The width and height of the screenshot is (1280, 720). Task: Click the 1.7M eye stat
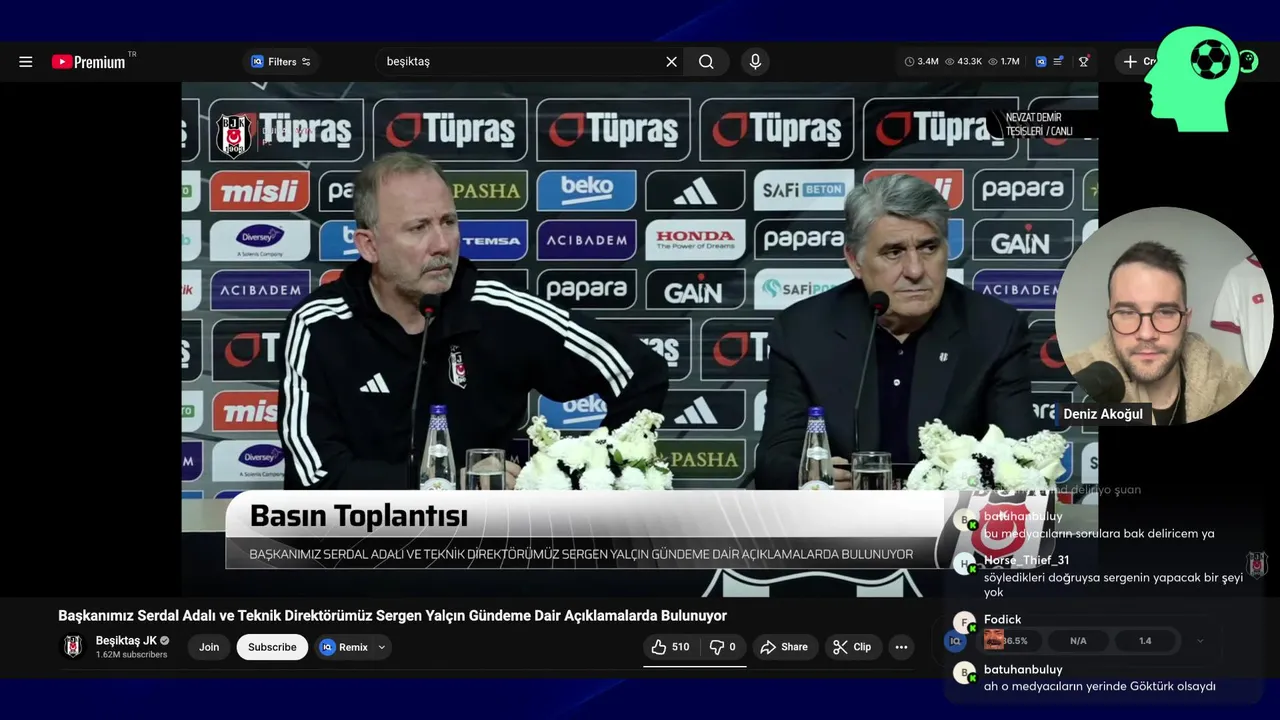point(1004,62)
